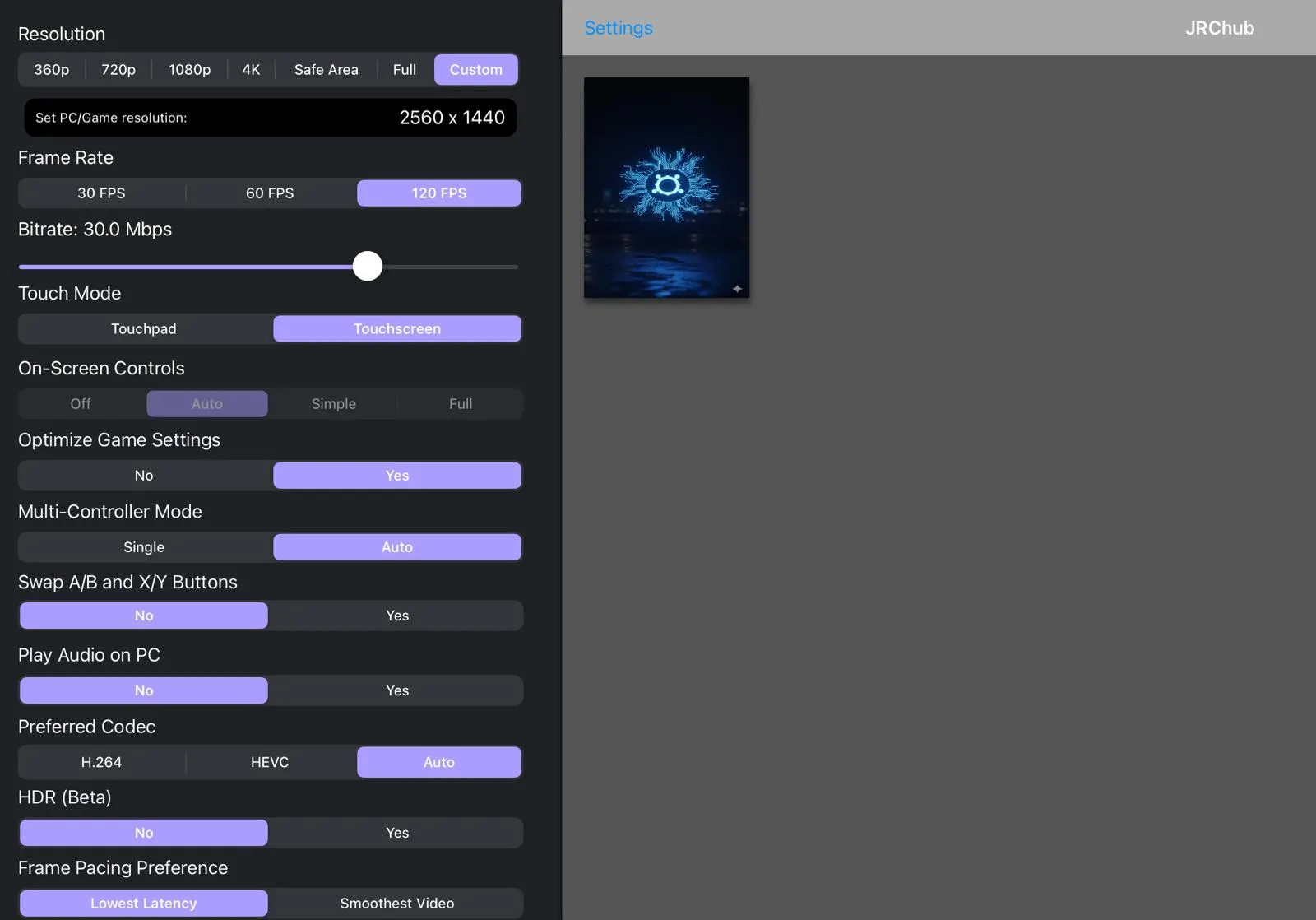Choose 1080p resolution option
Viewport: 1316px width, 920px height.
[x=190, y=70]
